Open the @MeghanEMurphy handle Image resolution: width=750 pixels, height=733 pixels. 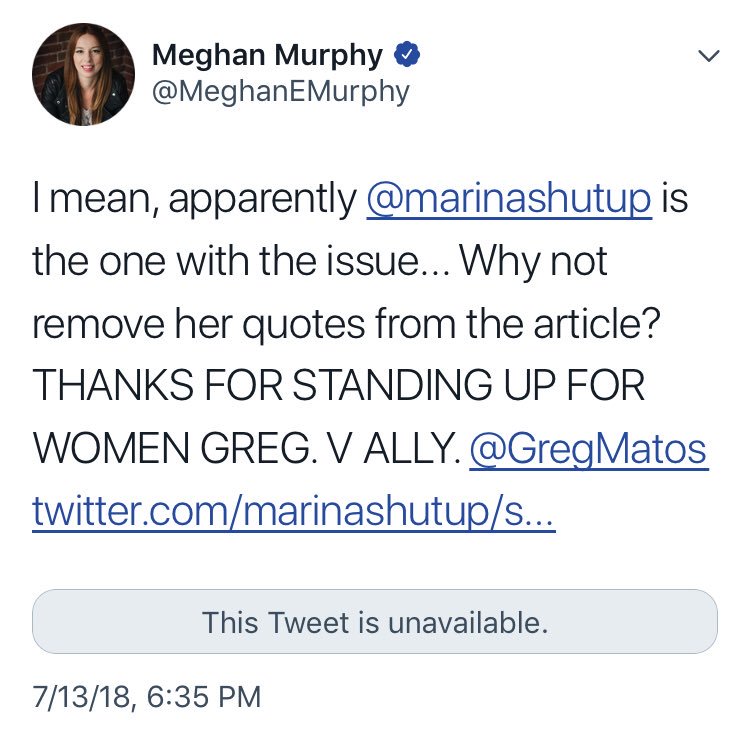tap(280, 92)
